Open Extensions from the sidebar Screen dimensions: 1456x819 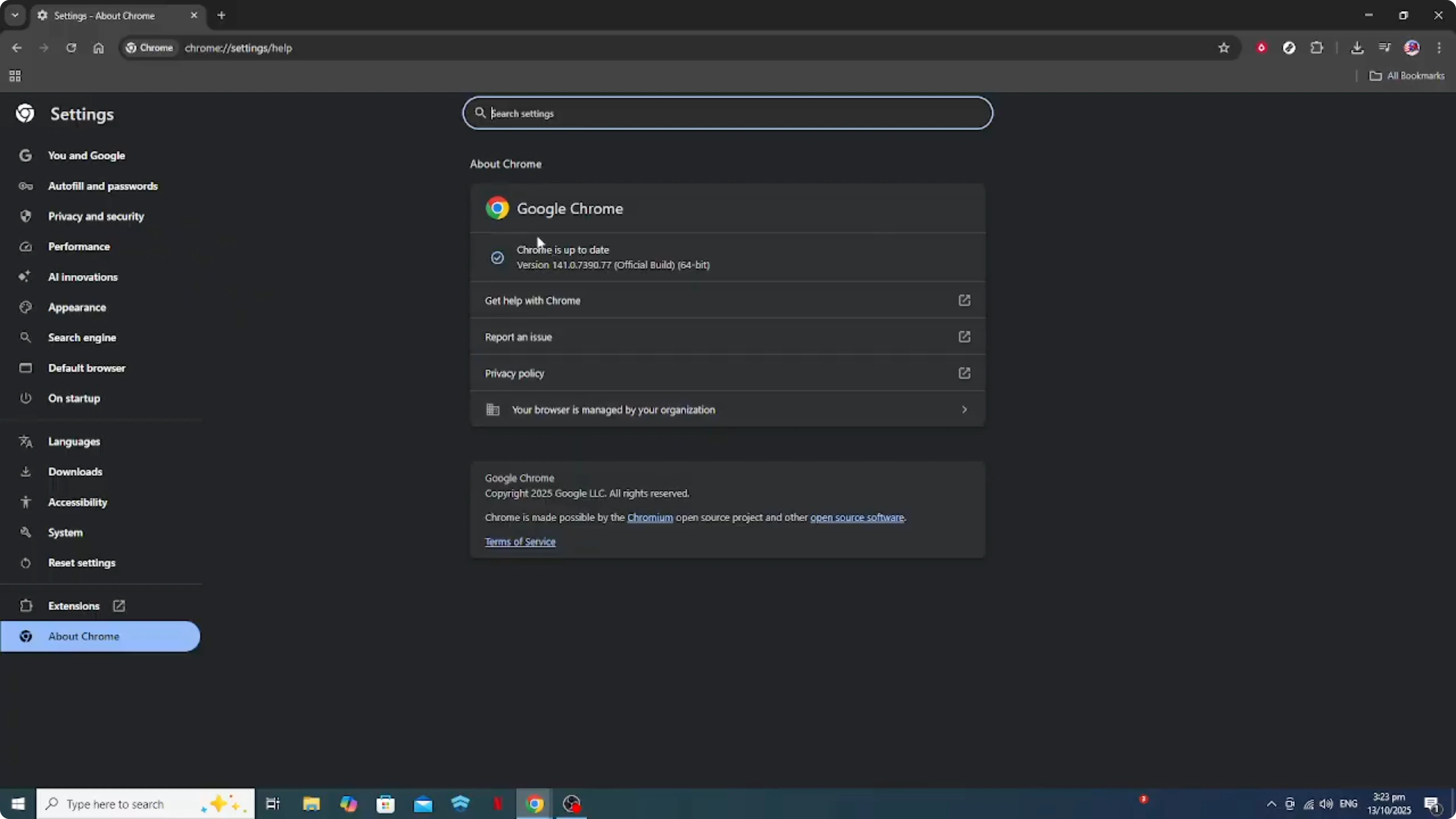click(x=74, y=606)
